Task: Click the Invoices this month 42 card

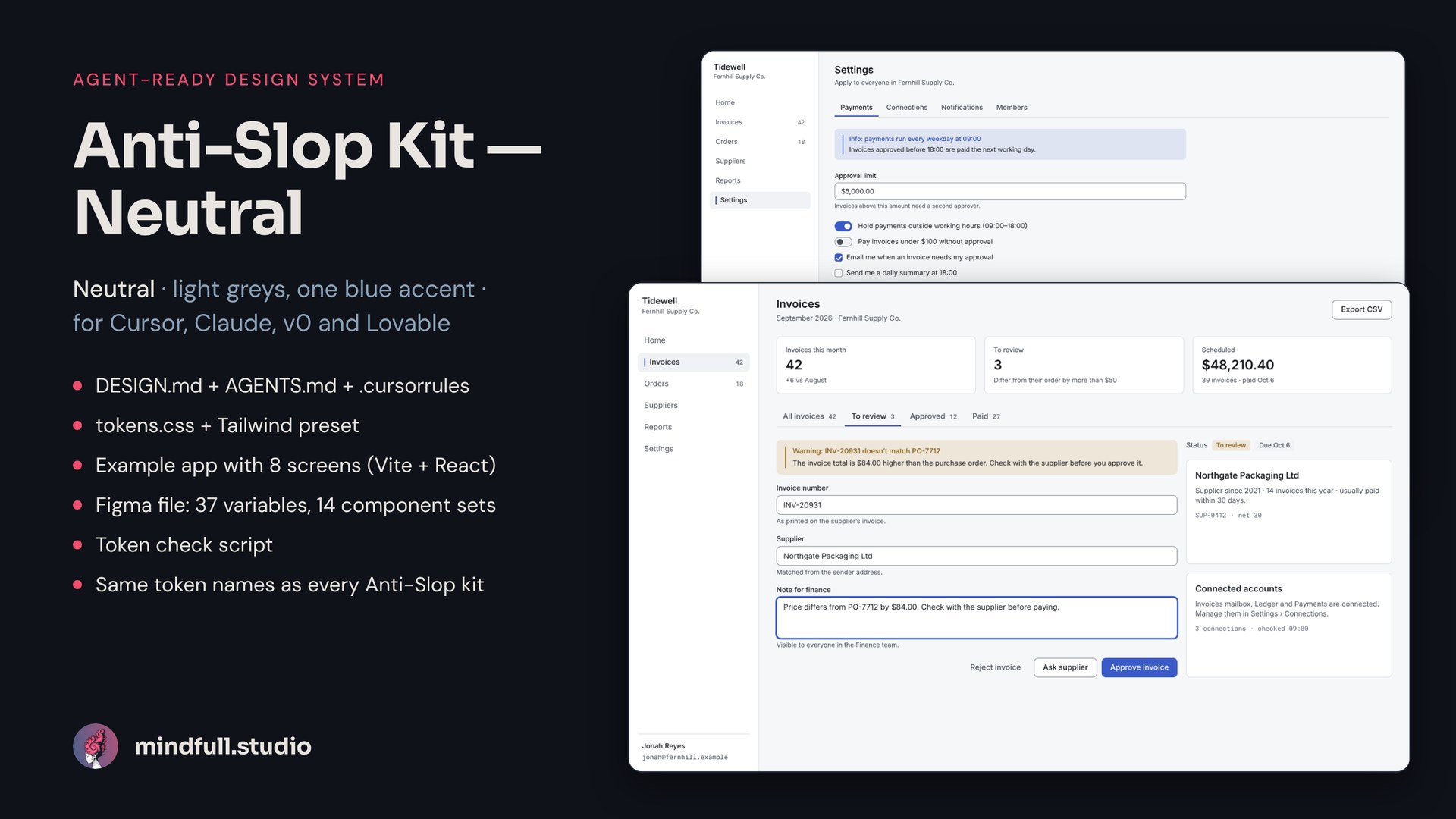Action: click(876, 365)
